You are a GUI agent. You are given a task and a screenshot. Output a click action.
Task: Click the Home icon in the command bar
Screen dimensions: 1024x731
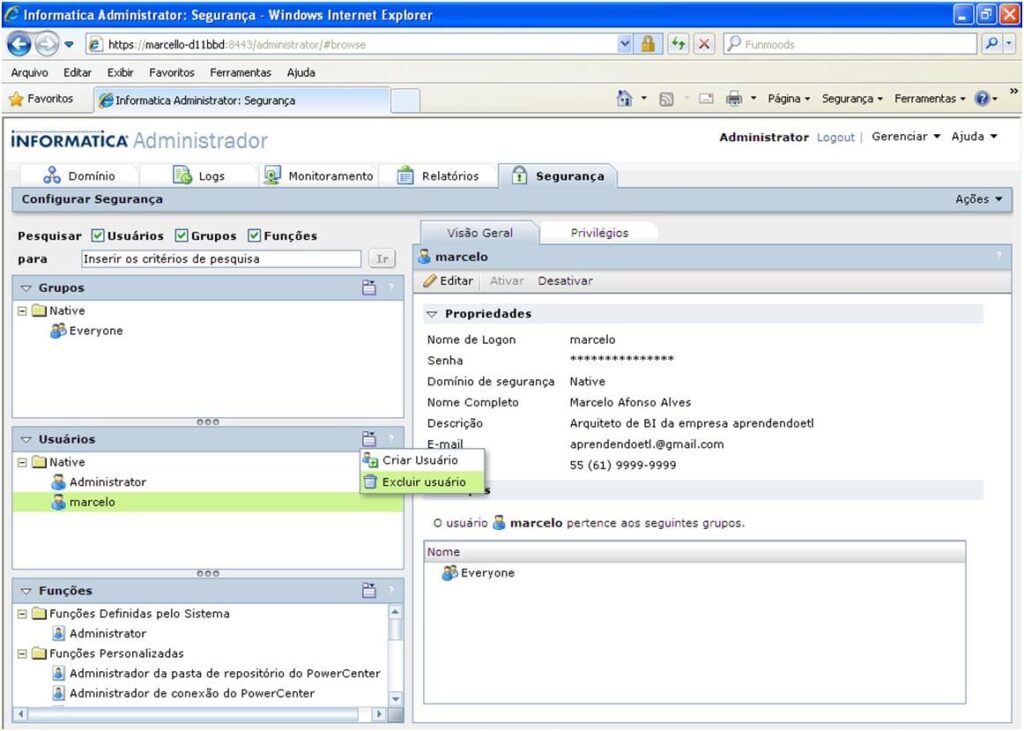tap(624, 99)
